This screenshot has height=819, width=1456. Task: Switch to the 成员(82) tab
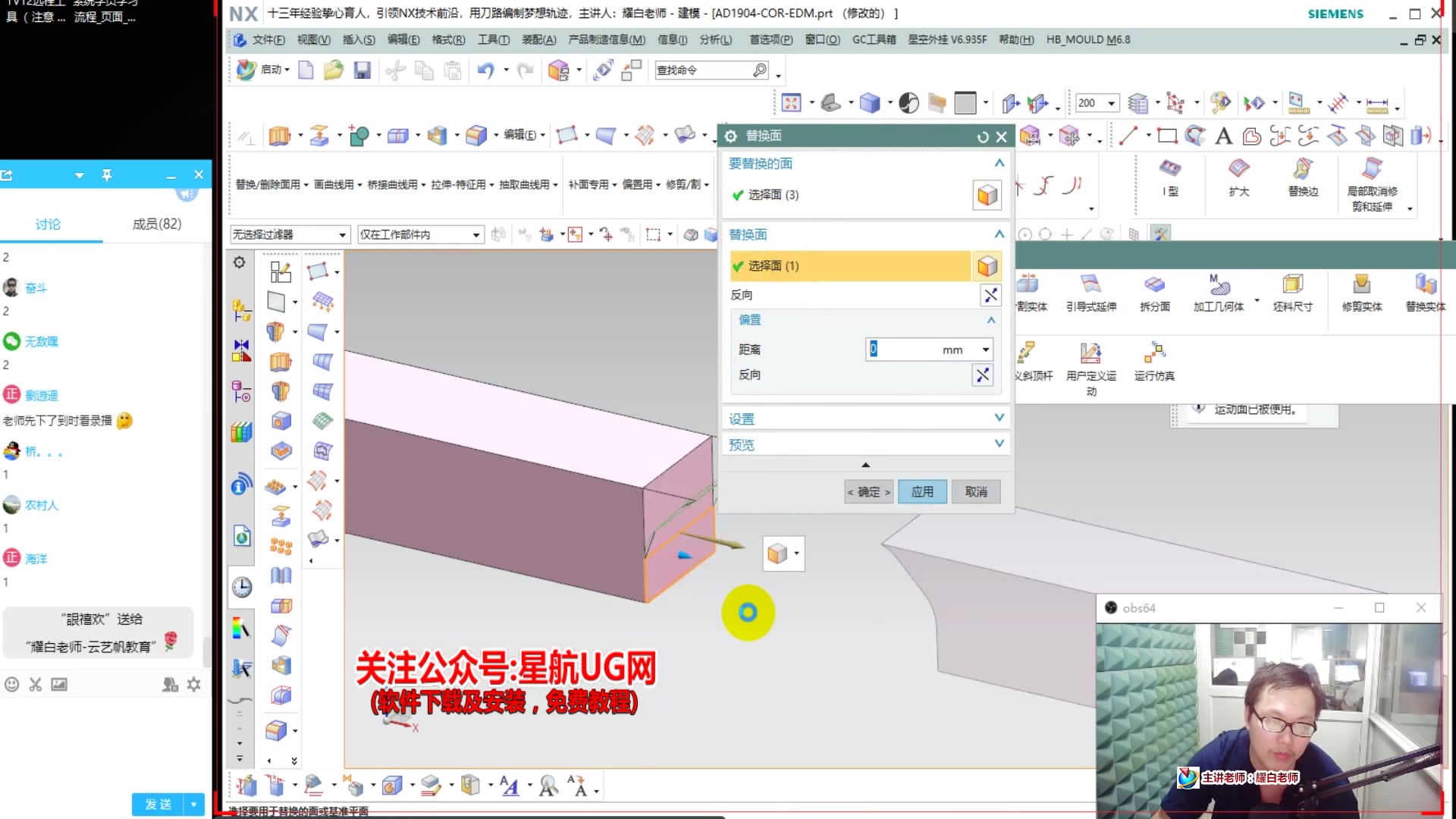[x=156, y=224]
